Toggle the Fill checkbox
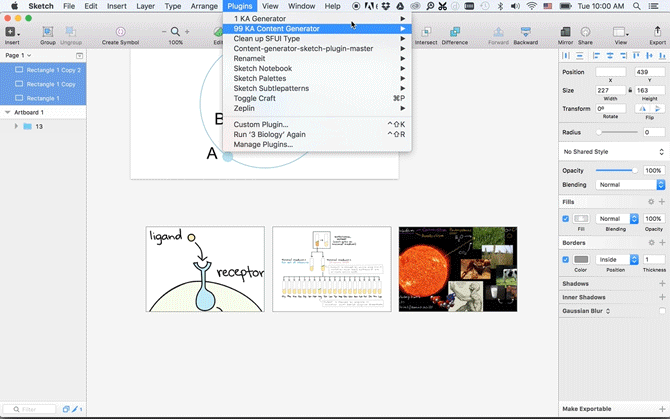This screenshot has width=670, height=419. (x=565, y=219)
